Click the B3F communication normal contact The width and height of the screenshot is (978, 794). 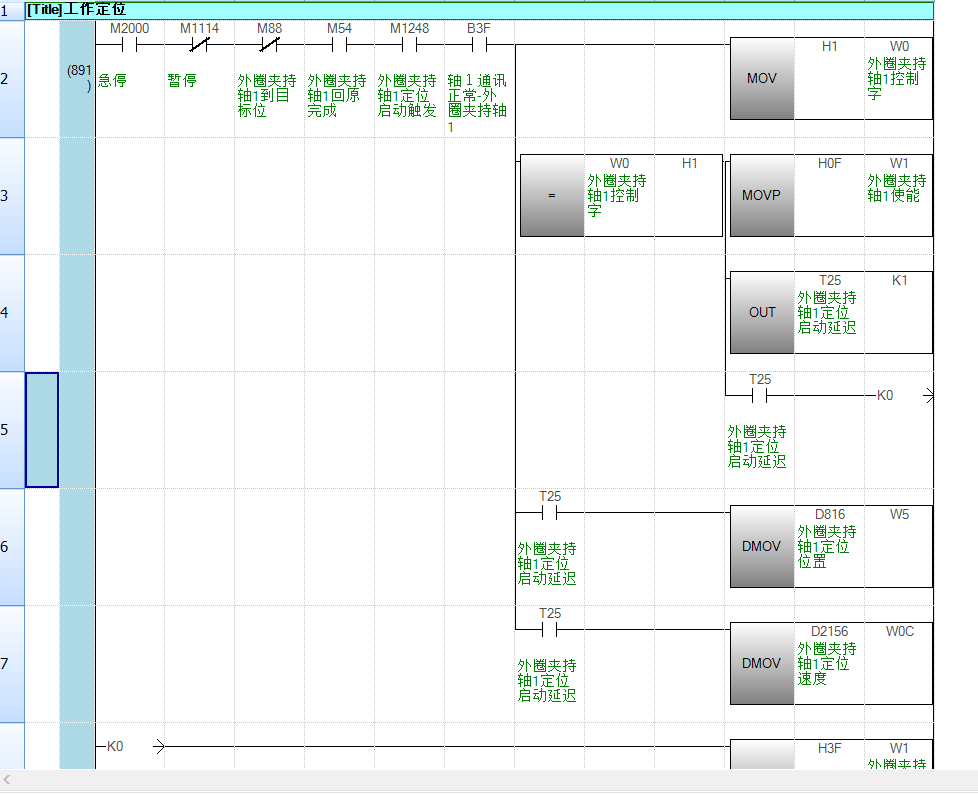coord(479,44)
